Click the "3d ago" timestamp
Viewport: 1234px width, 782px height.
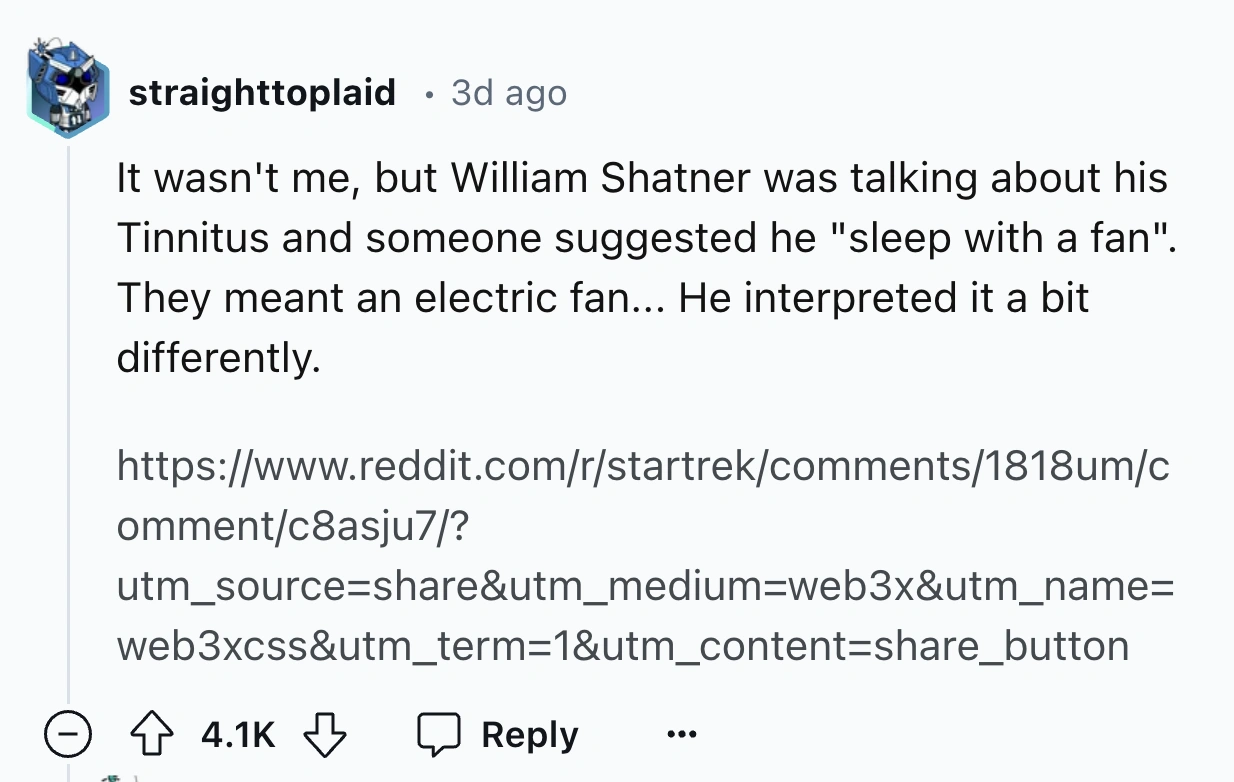coord(509,93)
